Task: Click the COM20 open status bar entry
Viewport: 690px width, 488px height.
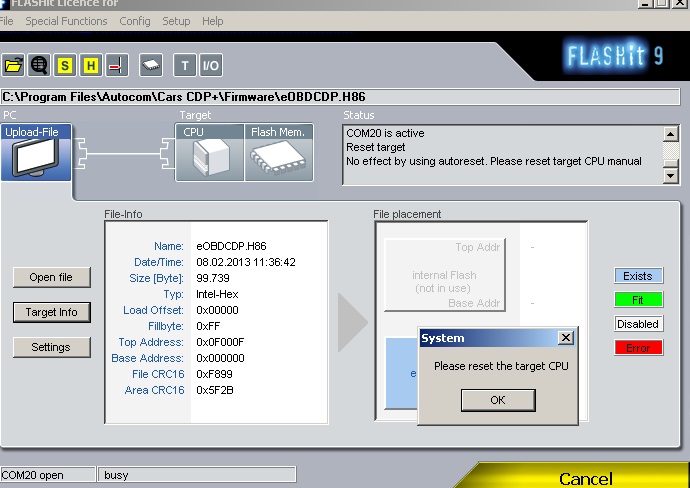Action: point(48,475)
